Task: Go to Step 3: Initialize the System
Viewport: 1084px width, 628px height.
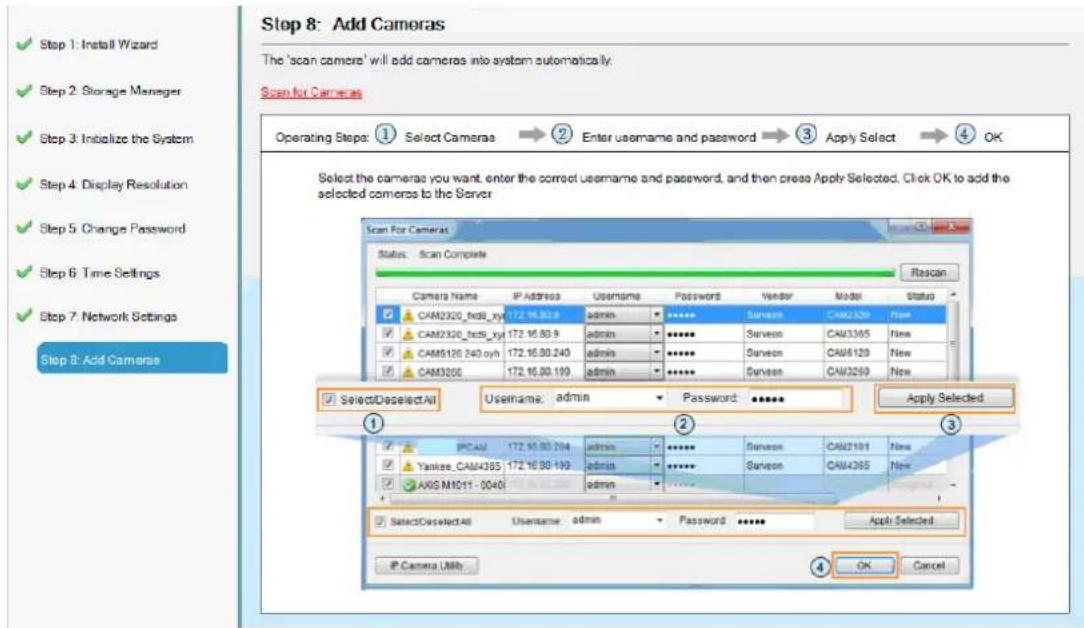Action: pyautogui.click(x=116, y=138)
